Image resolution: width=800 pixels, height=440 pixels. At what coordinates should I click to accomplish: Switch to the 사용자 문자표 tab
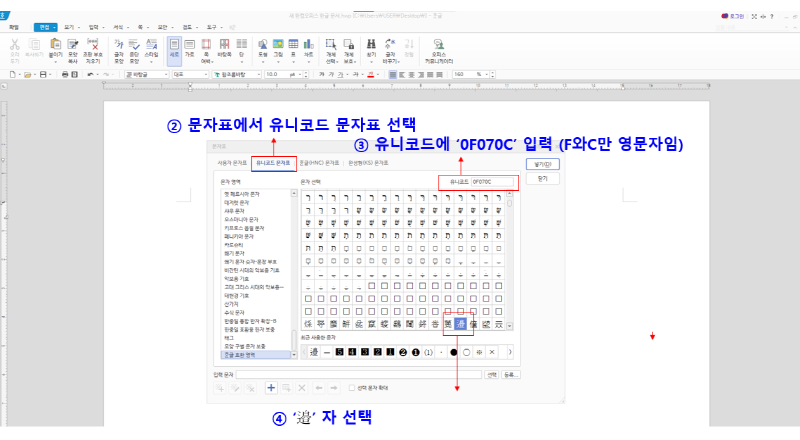pos(232,163)
